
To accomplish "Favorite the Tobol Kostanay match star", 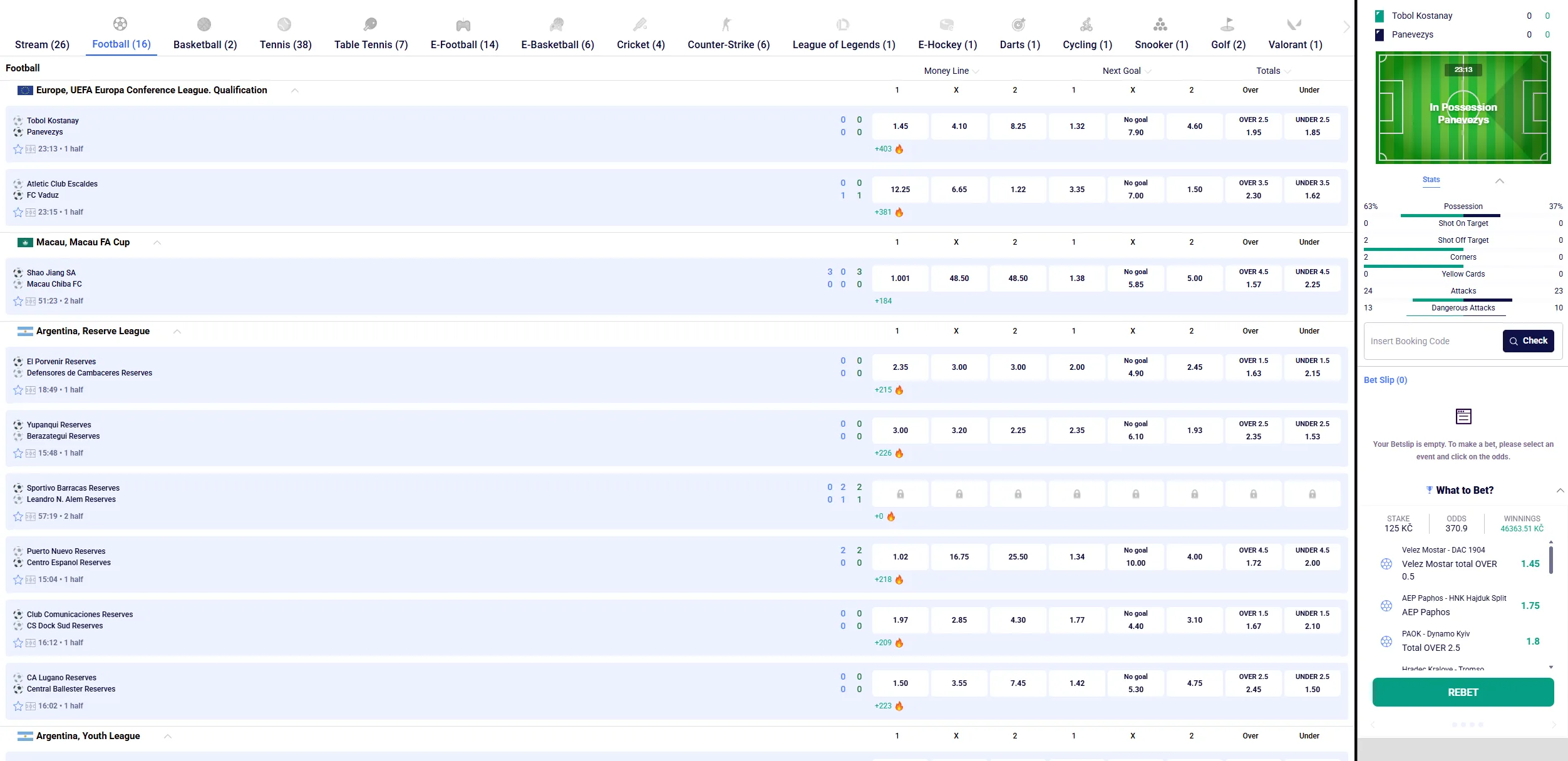I will [x=18, y=149].
